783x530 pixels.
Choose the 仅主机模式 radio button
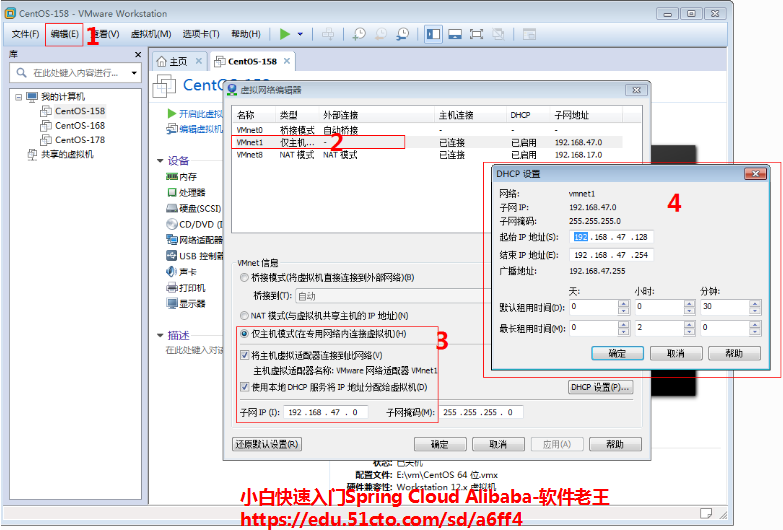click(x=244, y=334)
